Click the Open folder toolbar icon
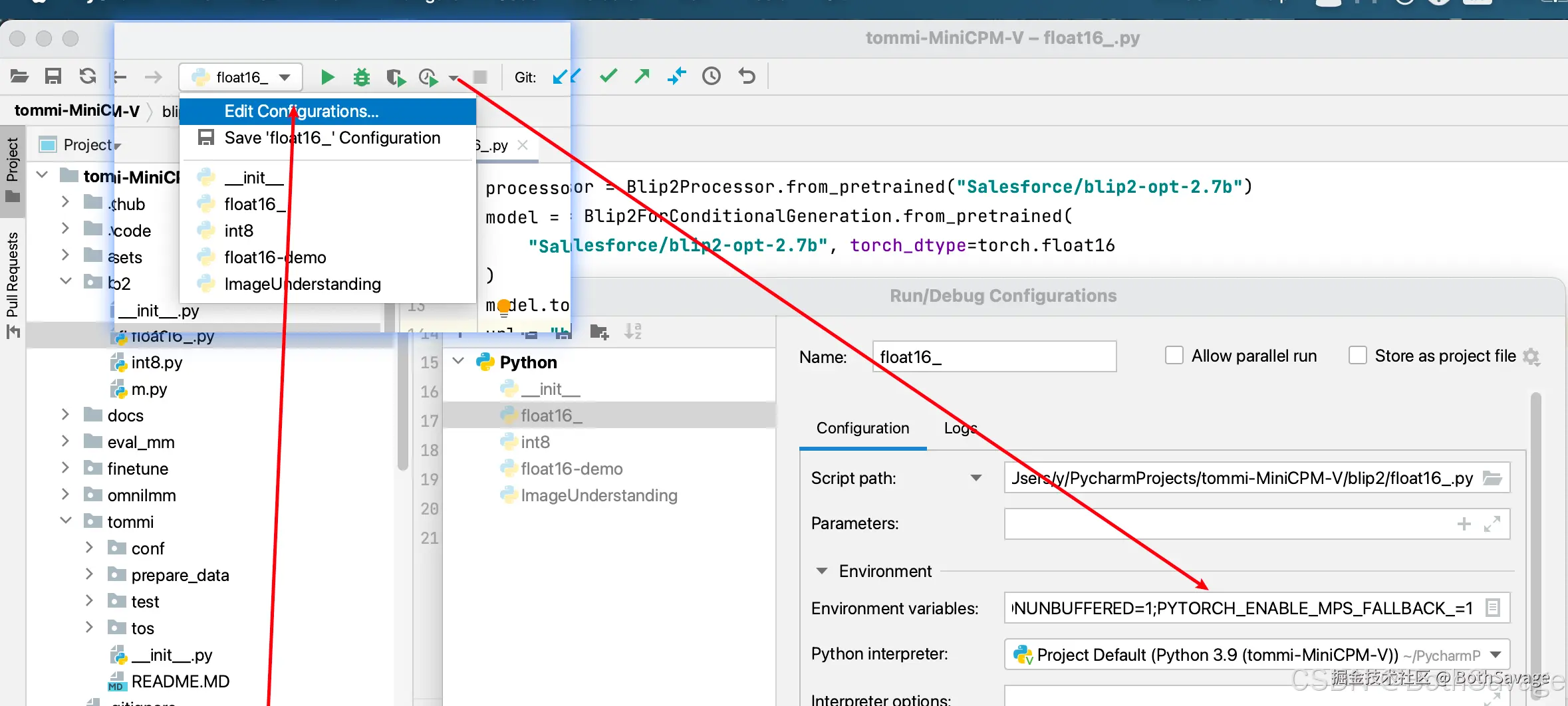Image resolution: width=1568 pixels, height=706 pixels. click(19, 76)
